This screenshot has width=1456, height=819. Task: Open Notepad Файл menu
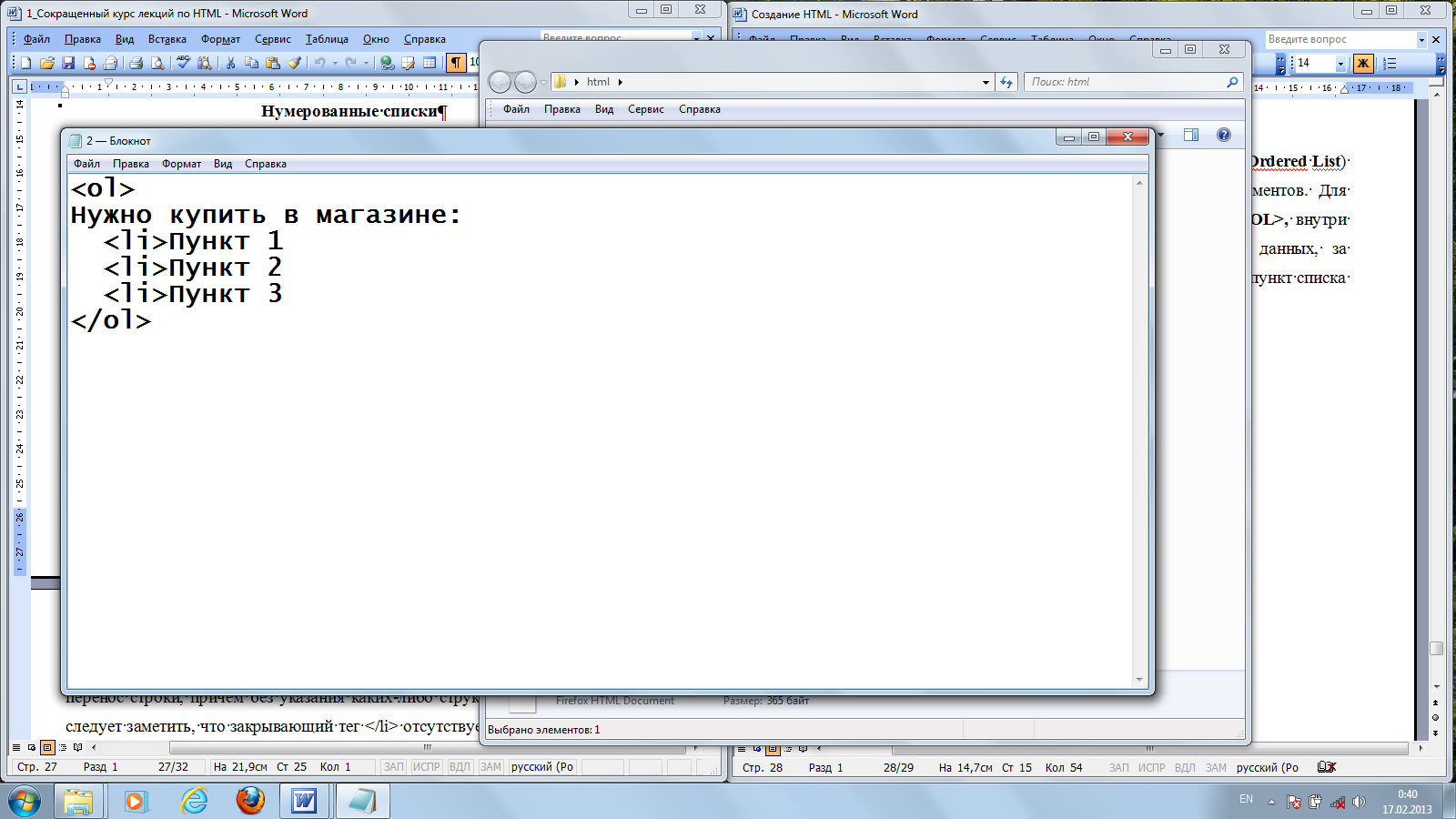click(x=87, y=164)
